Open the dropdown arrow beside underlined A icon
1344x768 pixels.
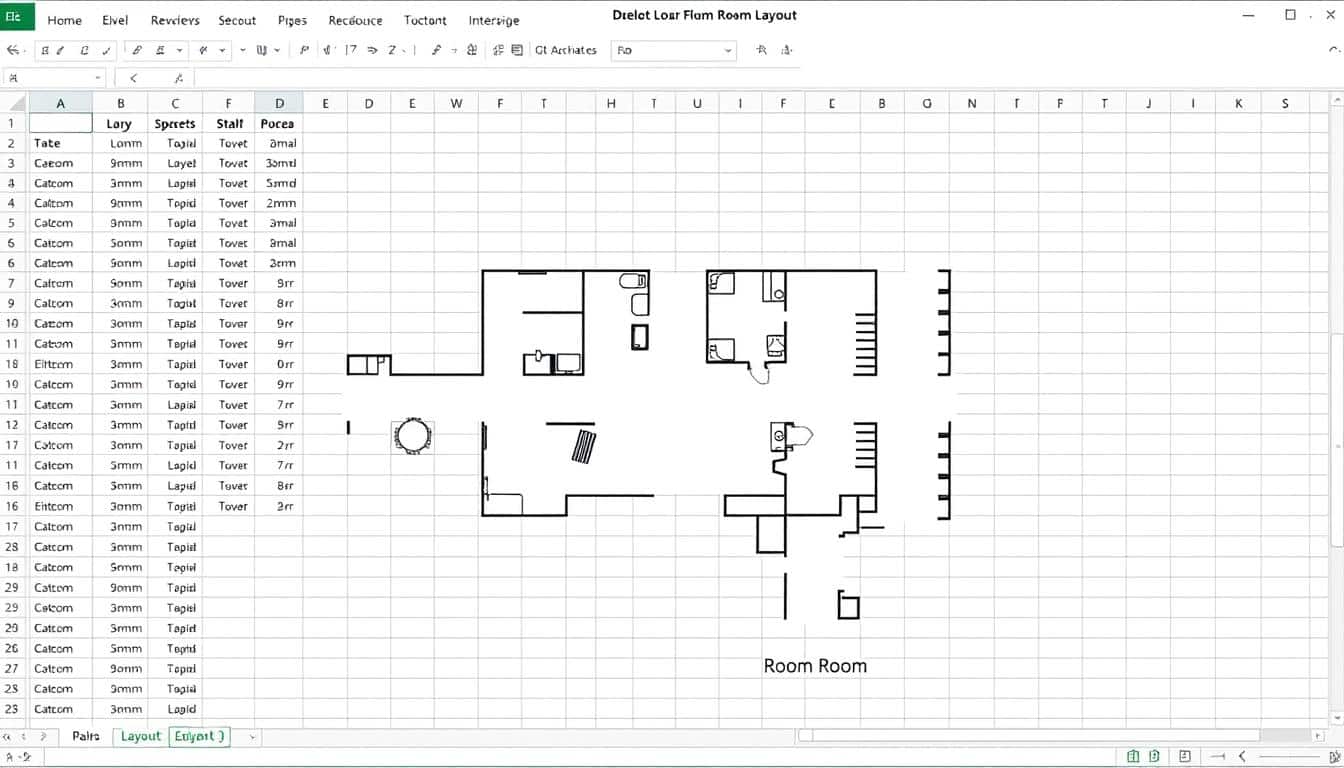179,50
